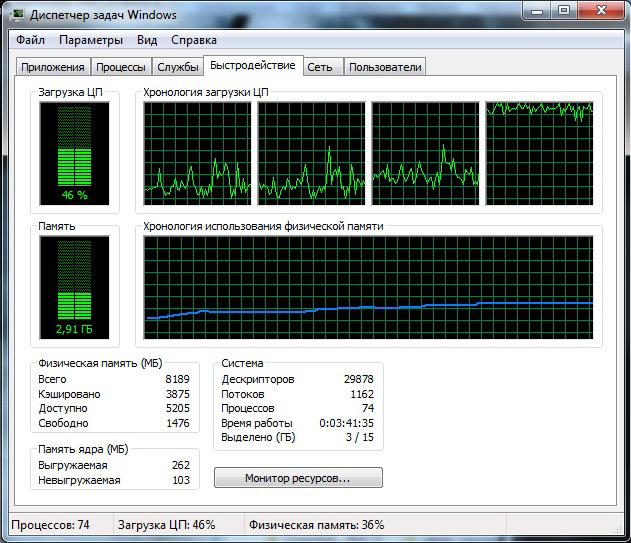631x543 pixels.
Task: Click the memory gauge showing 2,91 ГБ
Action: coord(74,287)
